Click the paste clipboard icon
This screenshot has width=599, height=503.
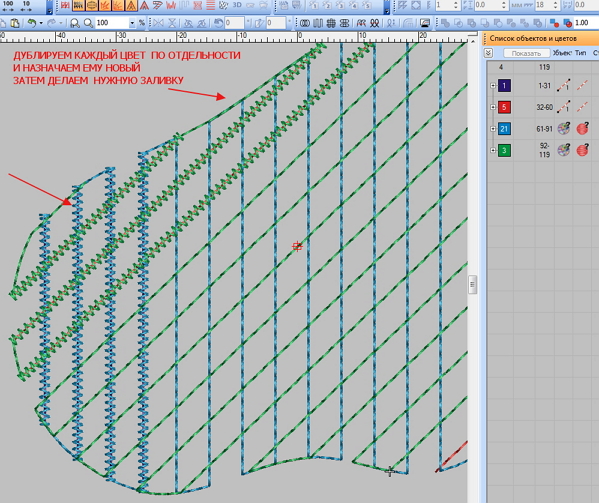tap(15, 23)
